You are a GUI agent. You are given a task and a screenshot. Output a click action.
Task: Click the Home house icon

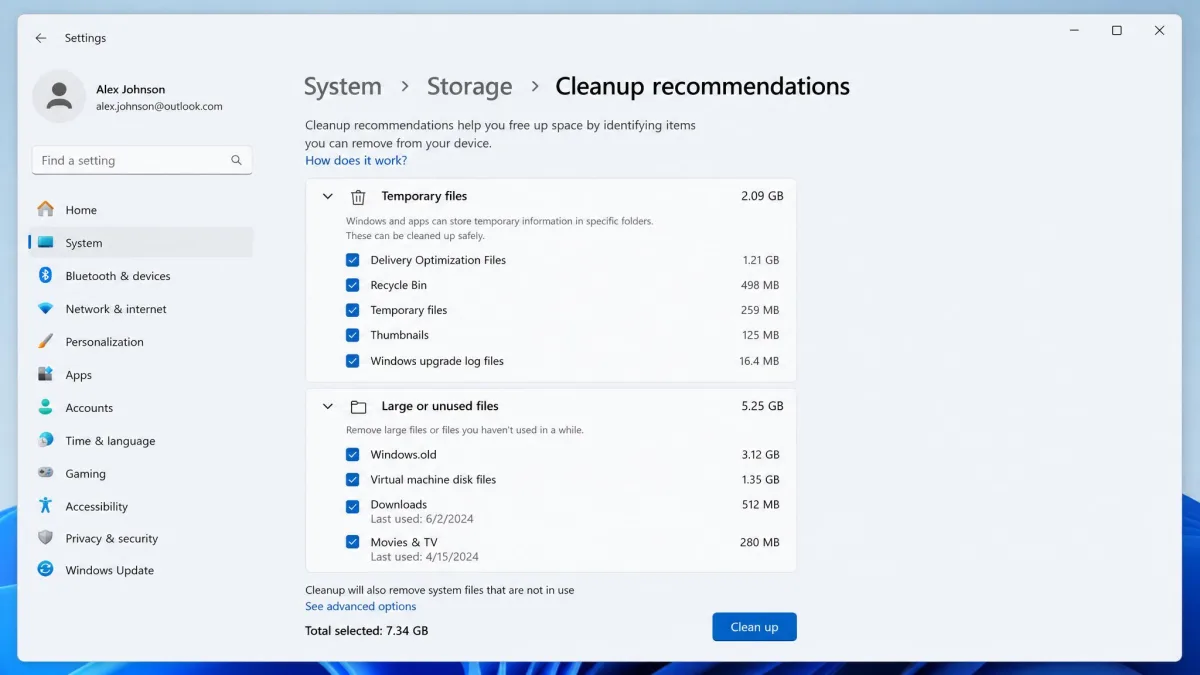click(46, 209)
